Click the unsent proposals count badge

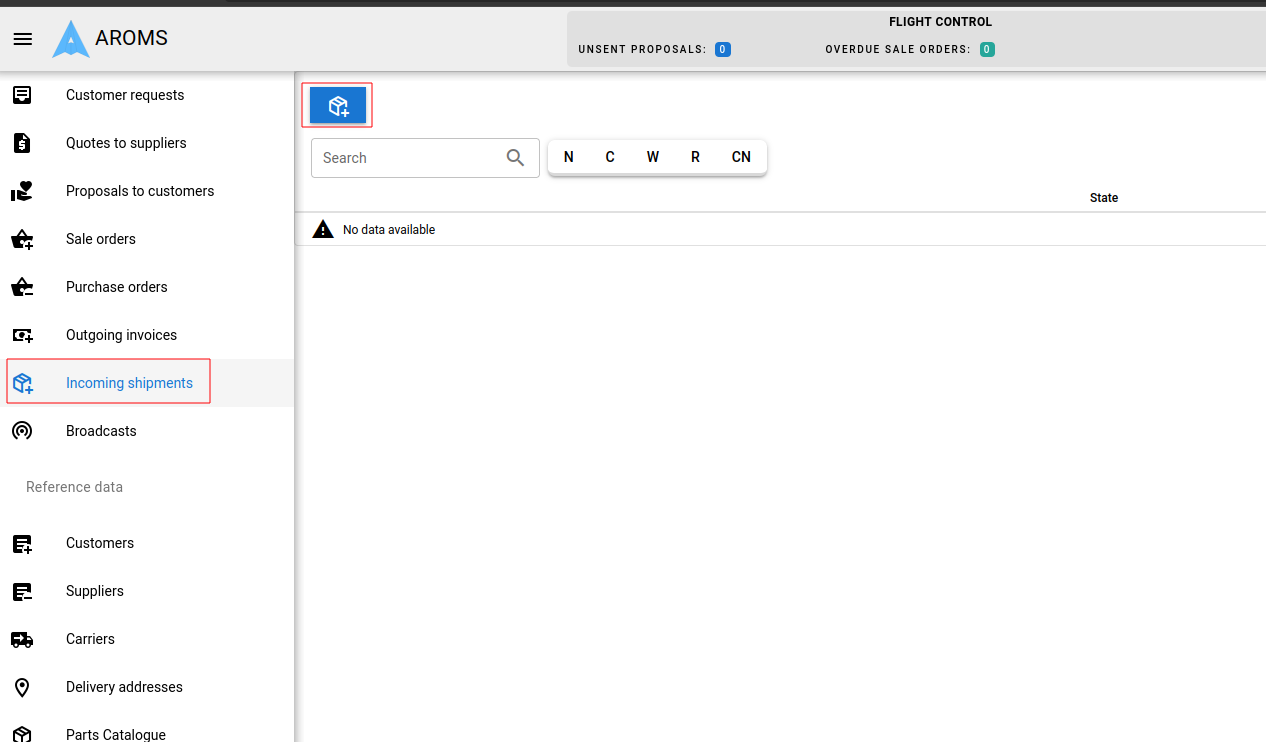click(722, 49)
